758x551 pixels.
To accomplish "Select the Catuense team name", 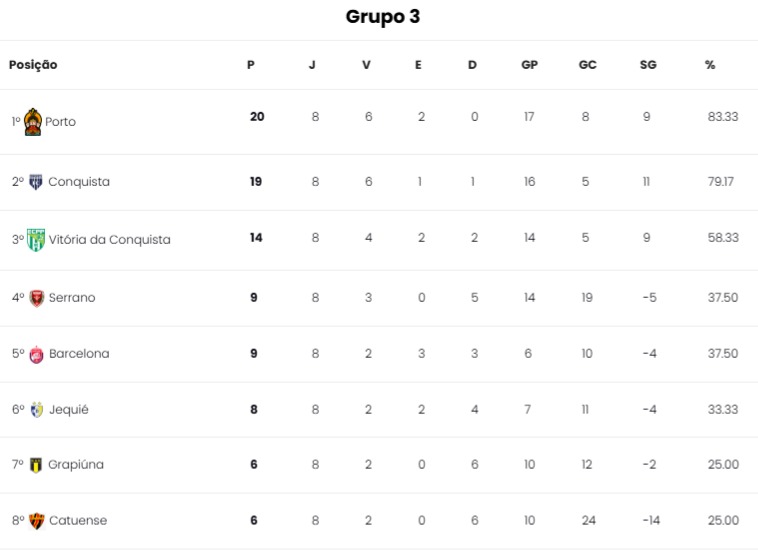I will 78,521.
